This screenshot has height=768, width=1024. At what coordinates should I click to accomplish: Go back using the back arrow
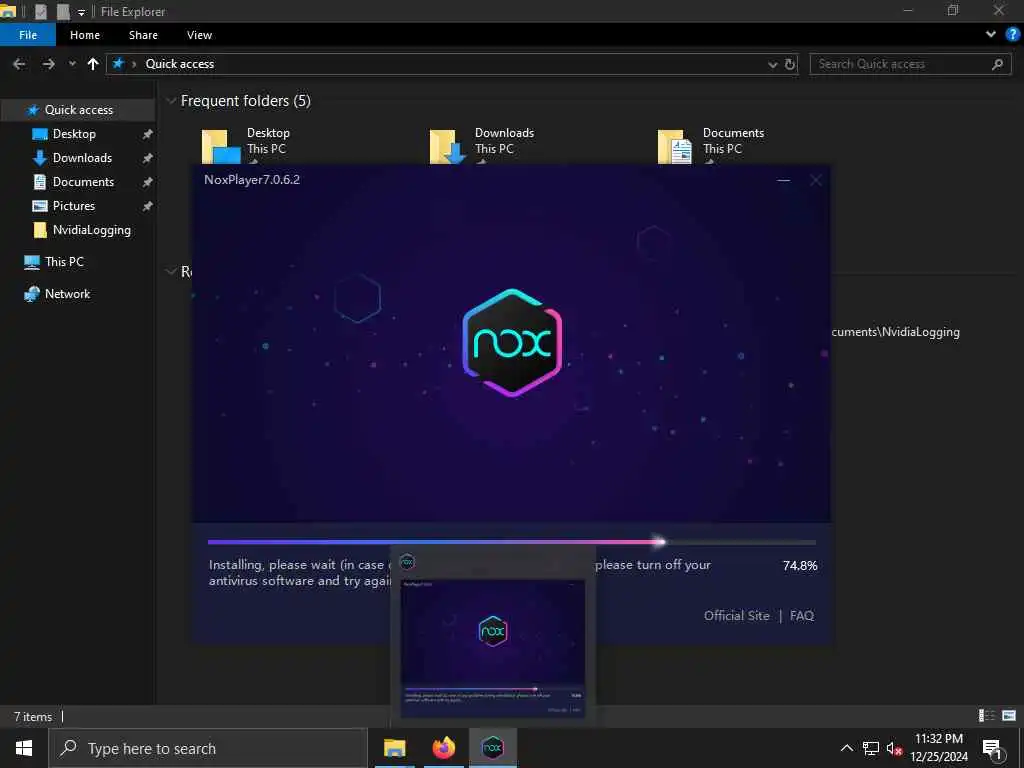[x=20, y=64]
